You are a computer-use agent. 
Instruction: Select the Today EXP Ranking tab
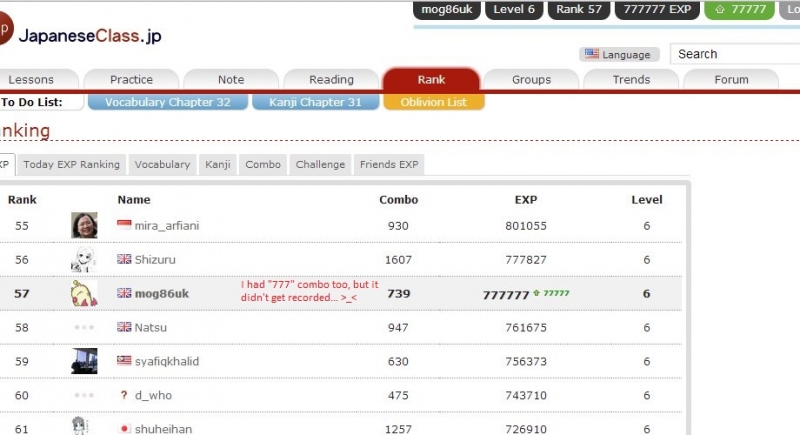pyautogui.click(x=71, y=165)
